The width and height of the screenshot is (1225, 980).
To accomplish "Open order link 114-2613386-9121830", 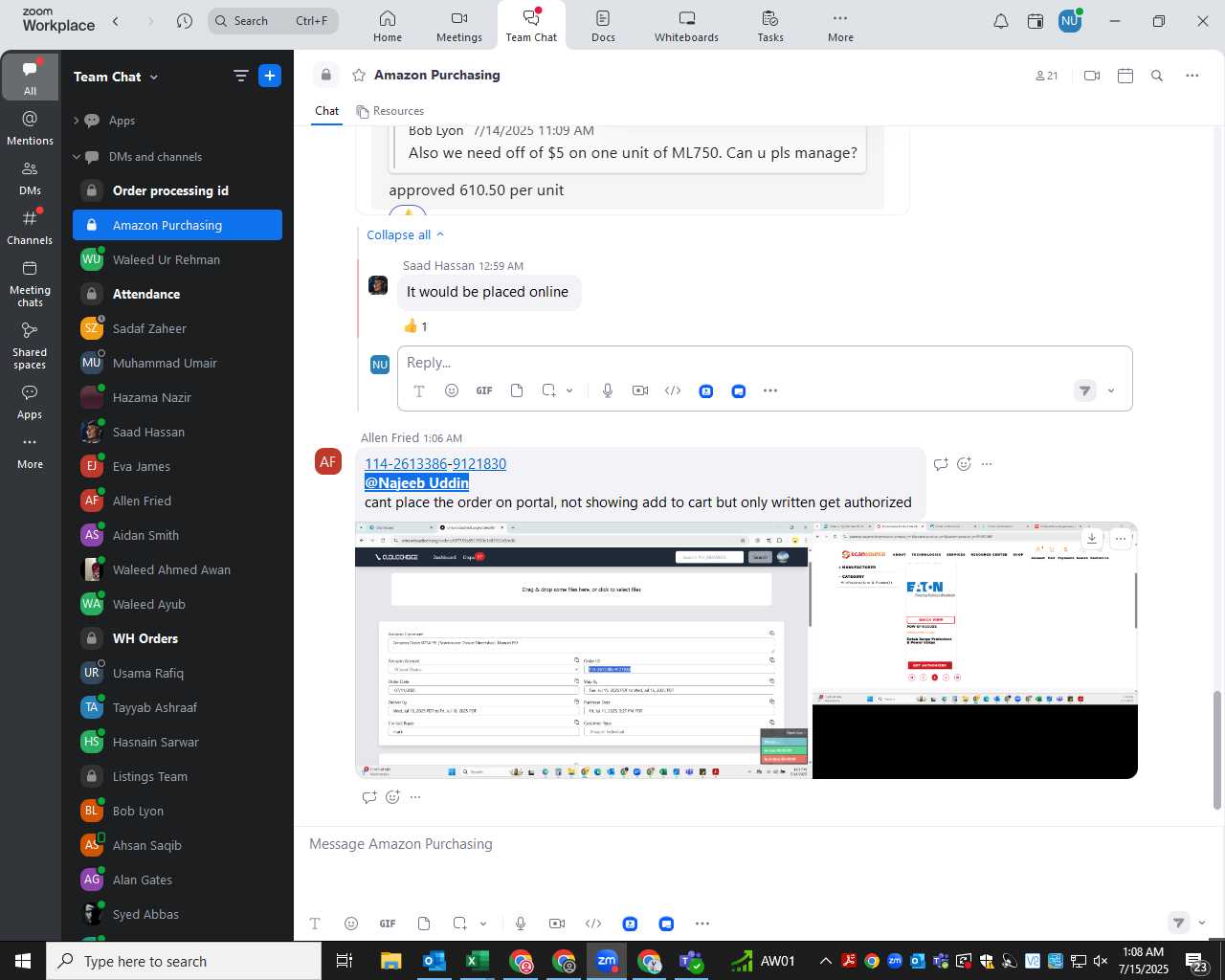I will [435, 464].
